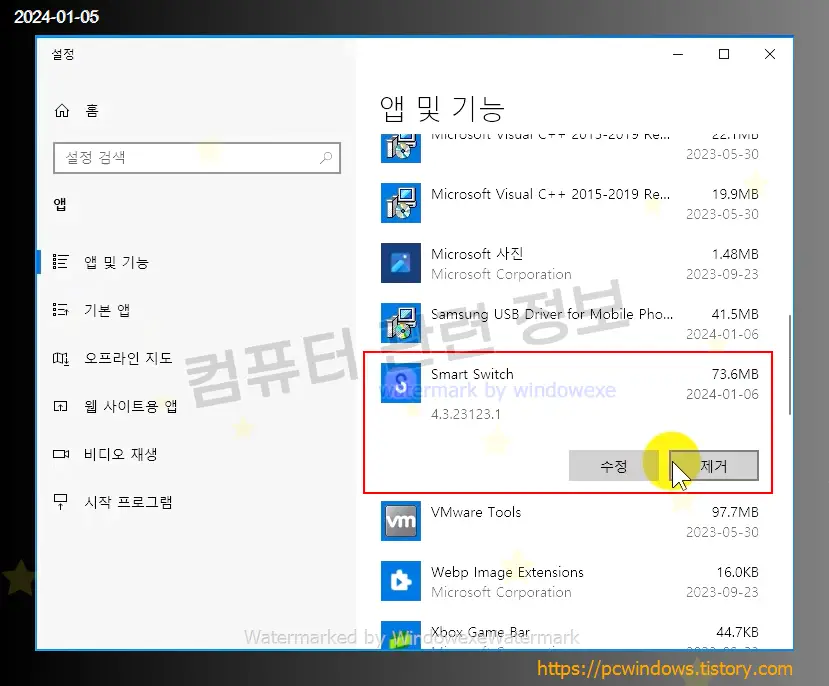Focus the 설정 검색 search field

pyautogui.click(x=197, y=157)
